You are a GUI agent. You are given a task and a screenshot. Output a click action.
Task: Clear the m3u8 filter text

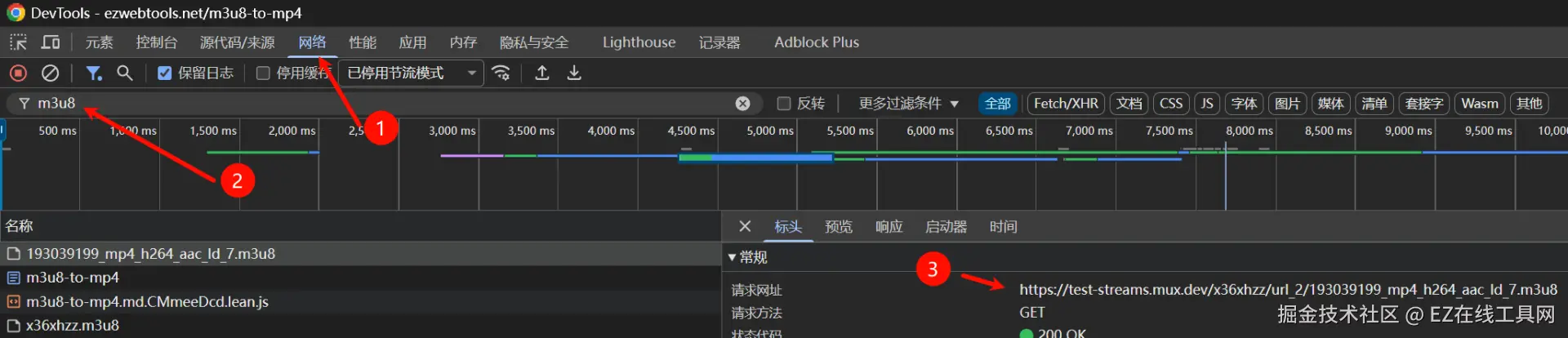pyautogui.click(x=742, y=104)
